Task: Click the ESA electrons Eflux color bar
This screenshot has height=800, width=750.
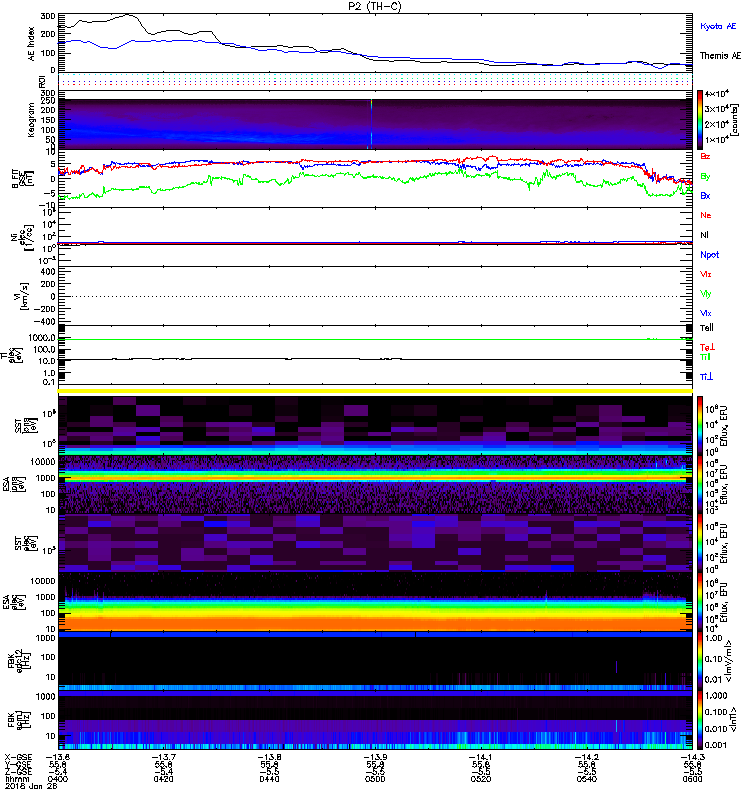Action: click(700, 602)
